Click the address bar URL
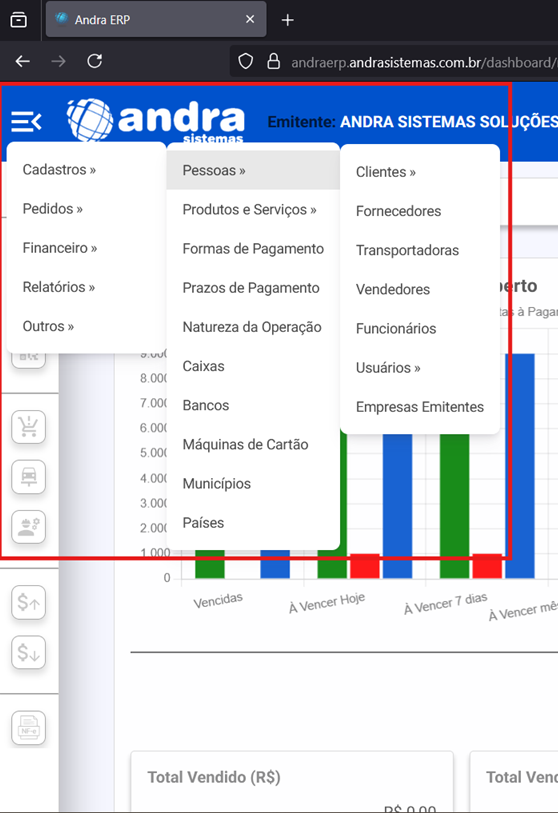 click(424, 63)
